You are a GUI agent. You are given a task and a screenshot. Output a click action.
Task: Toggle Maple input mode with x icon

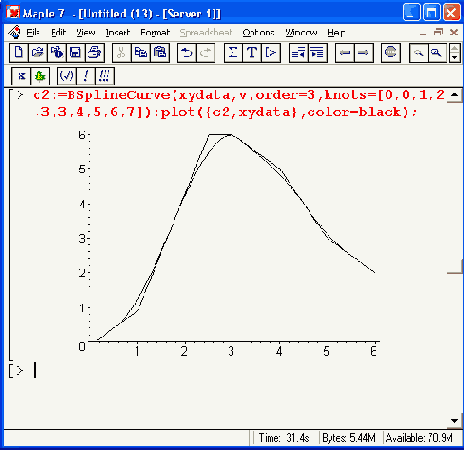(21, 76)
